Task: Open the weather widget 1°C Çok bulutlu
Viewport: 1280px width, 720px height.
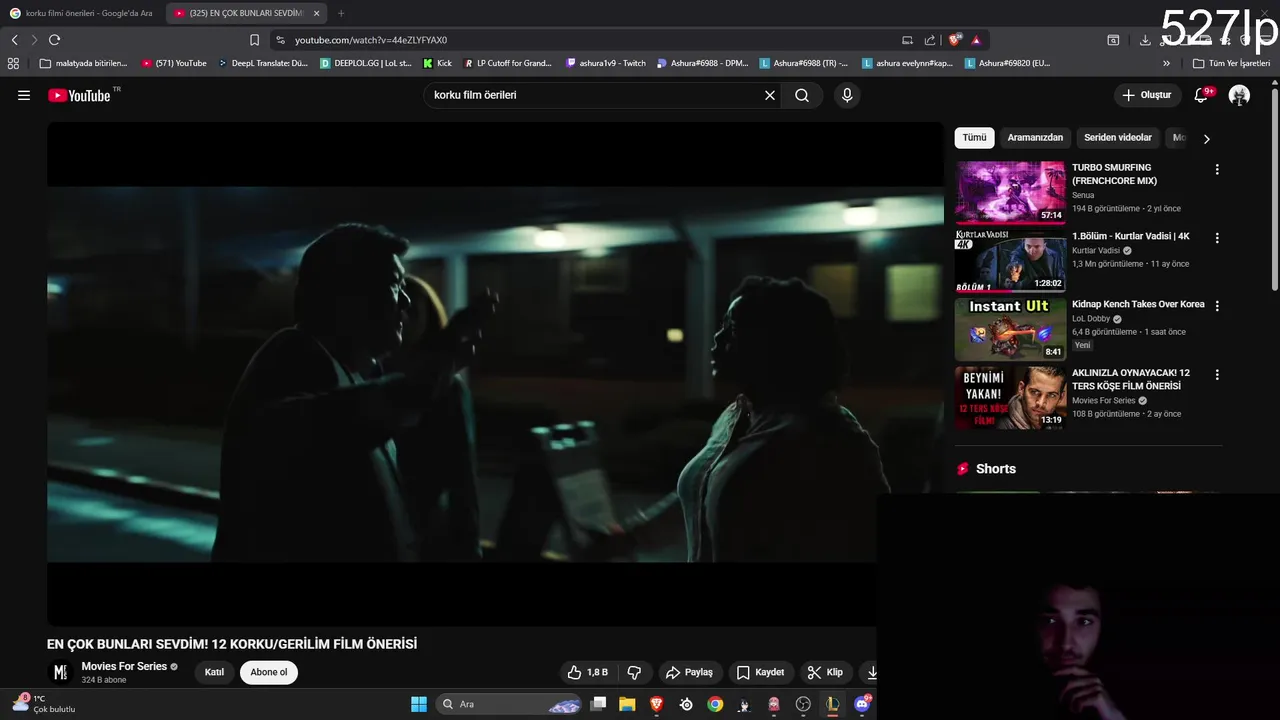Action: [44, 704]
